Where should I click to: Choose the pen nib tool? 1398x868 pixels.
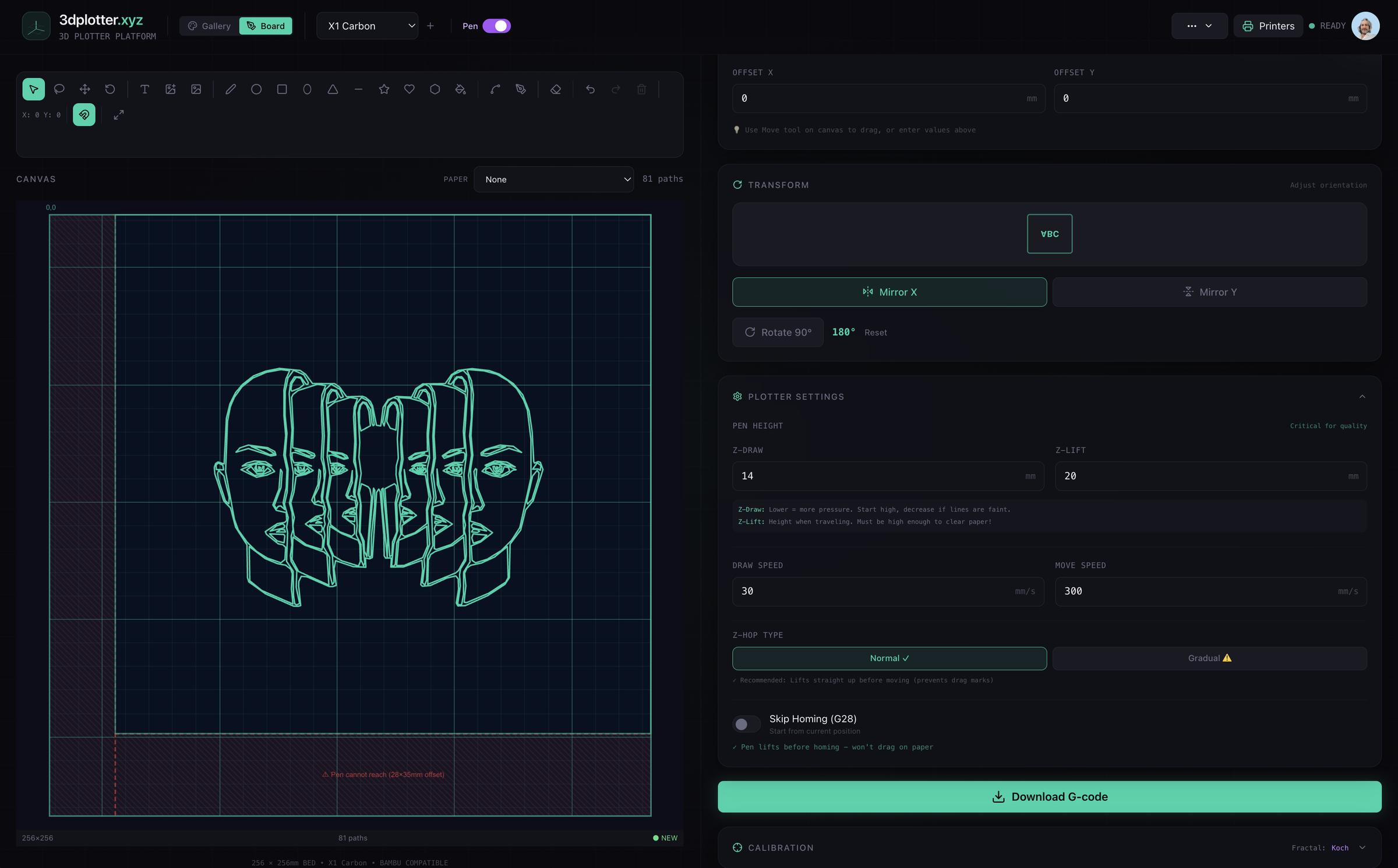tap(521, 89)
